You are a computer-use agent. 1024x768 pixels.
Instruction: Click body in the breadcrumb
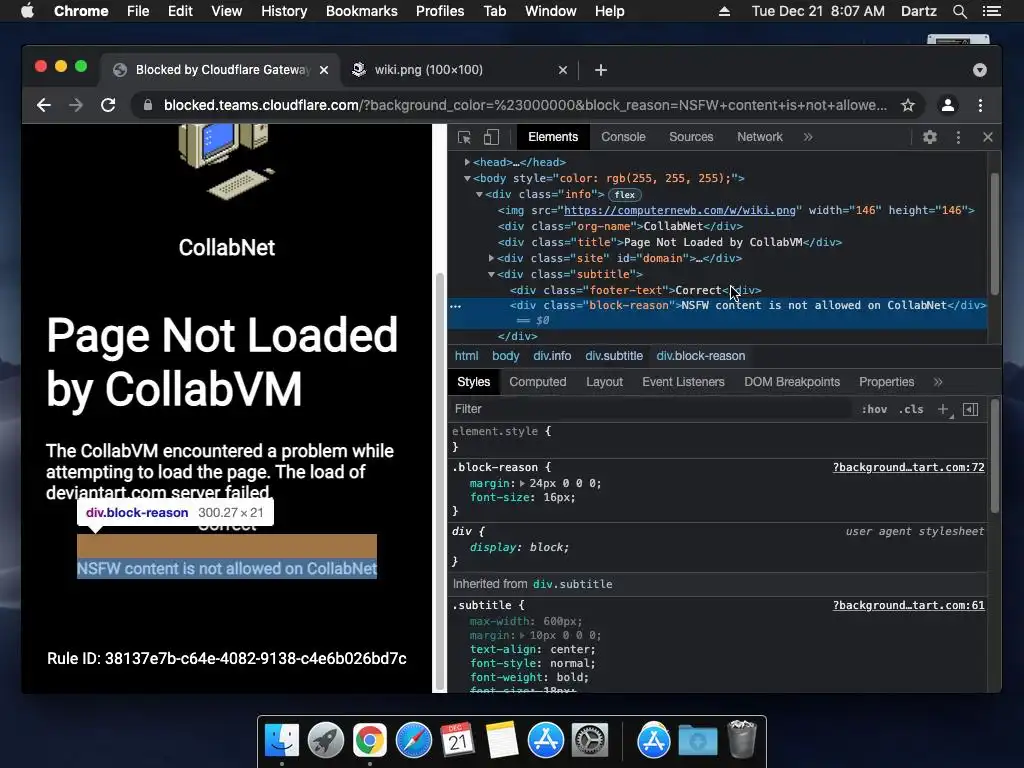tap(505, 356)
